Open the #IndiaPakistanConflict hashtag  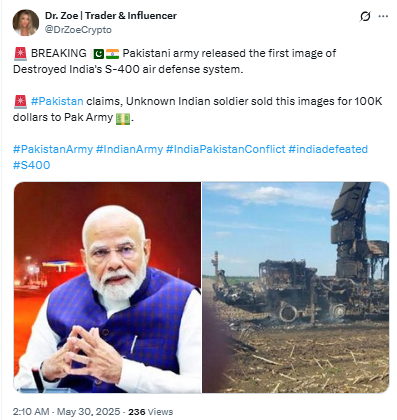pyautogui.click(x=226, y=149)
